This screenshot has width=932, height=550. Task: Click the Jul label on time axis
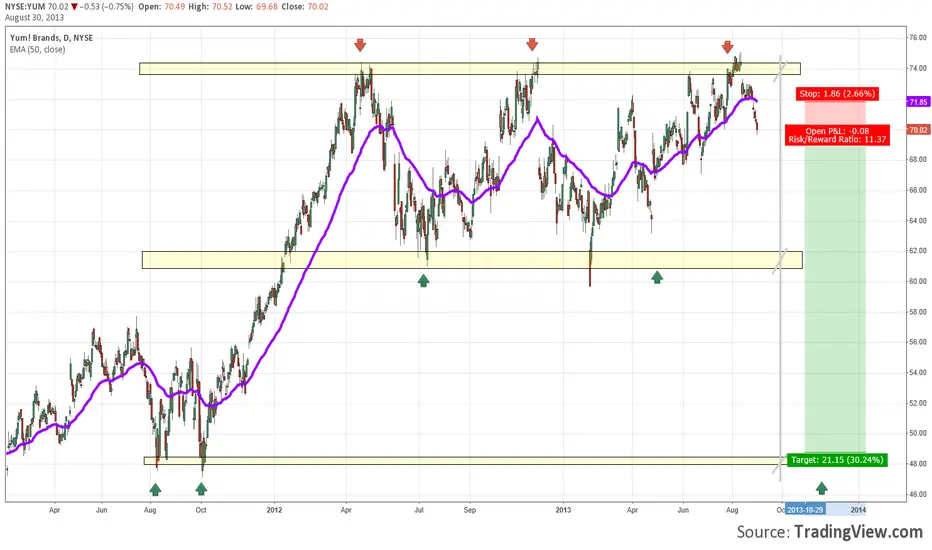tap(419, 510)
